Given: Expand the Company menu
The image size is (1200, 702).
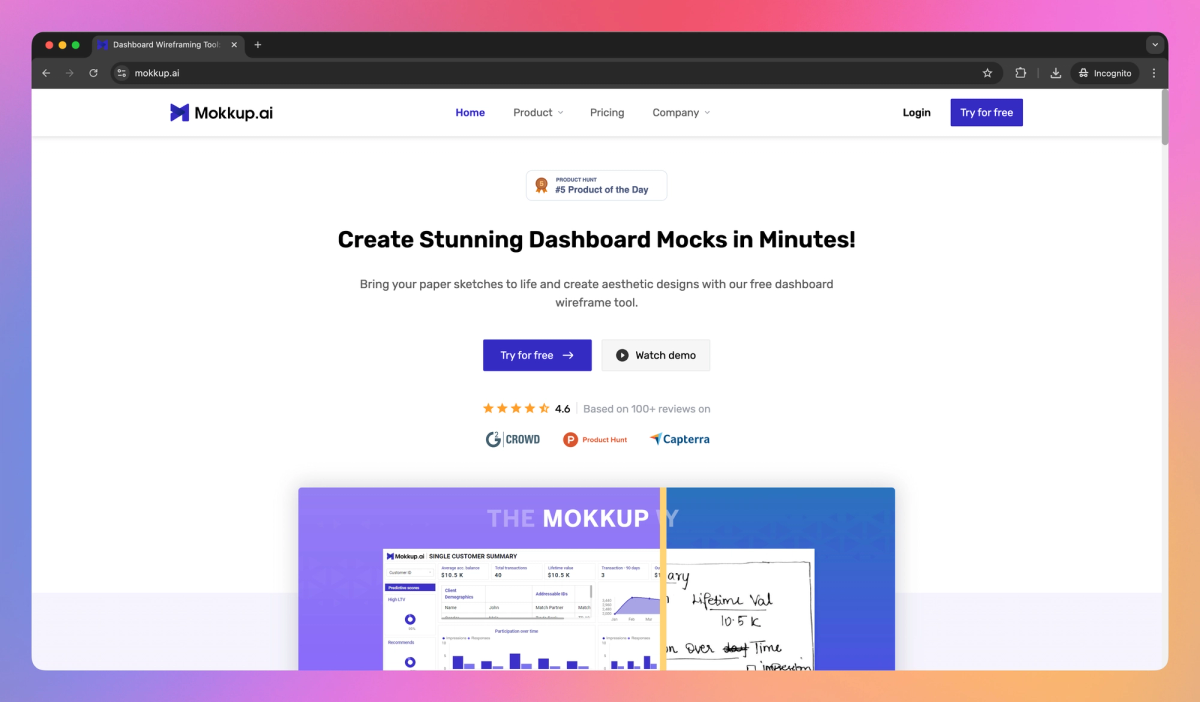Looking at the screenshot, I should 681,113.
